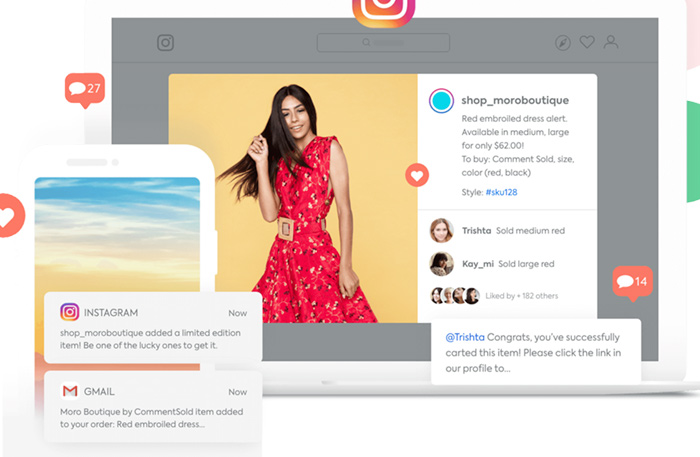Open the INSTAGRAM notification message text

[x=150, y=339]
